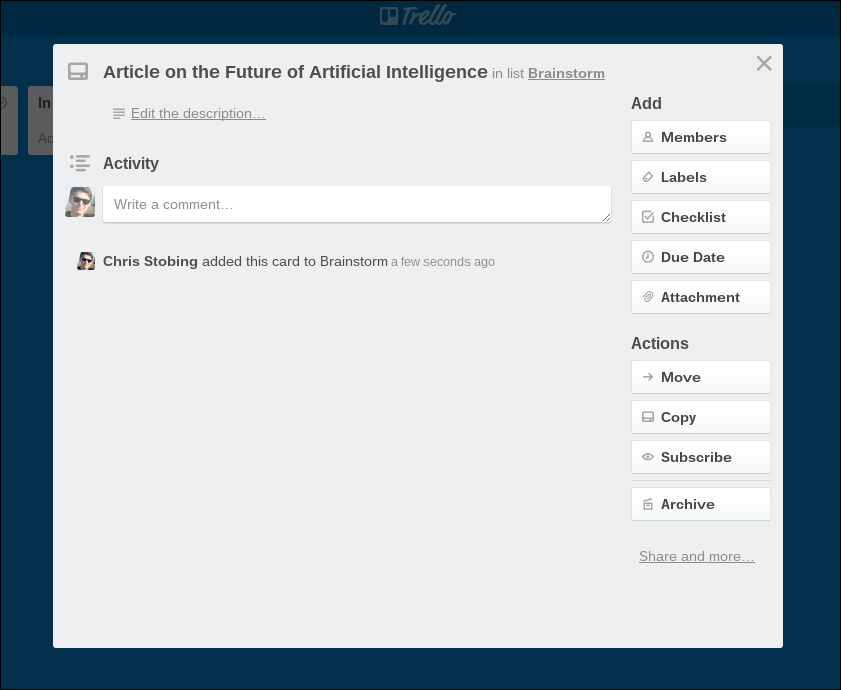Screen dimensions: 841x690
Task: Click the Members person icon
Action: coord(649,137)
